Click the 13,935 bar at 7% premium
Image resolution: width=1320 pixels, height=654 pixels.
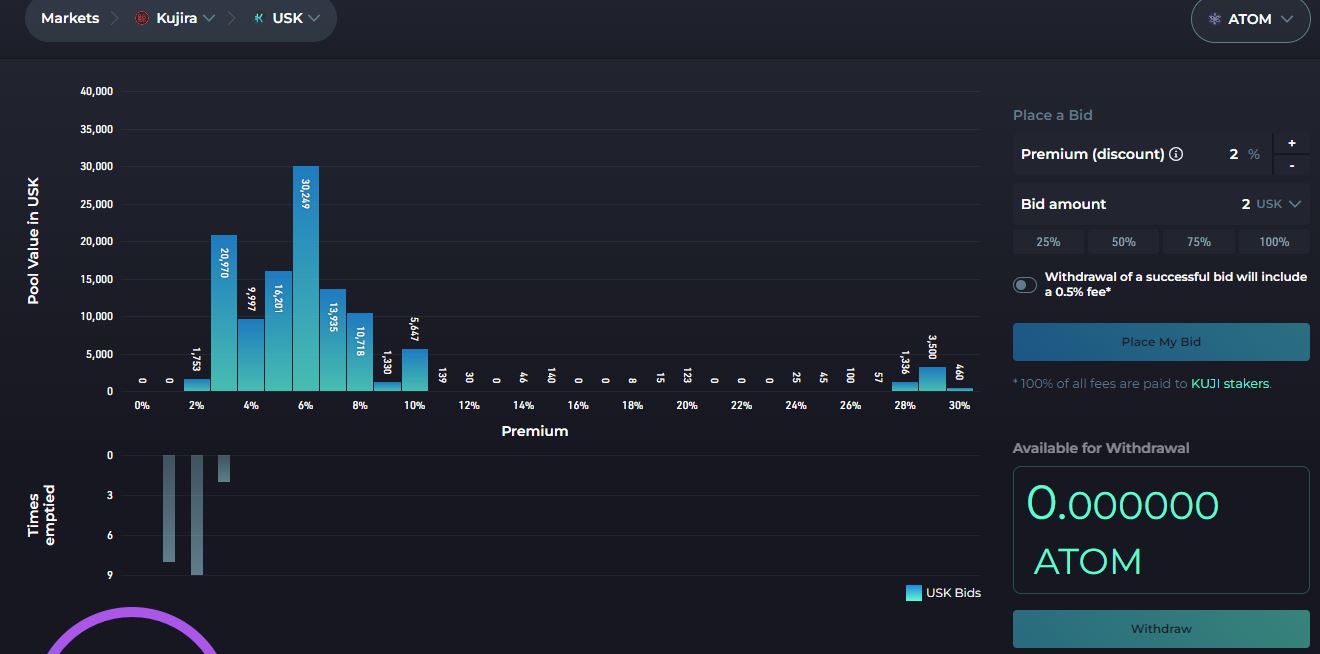[x=333, y=340]
